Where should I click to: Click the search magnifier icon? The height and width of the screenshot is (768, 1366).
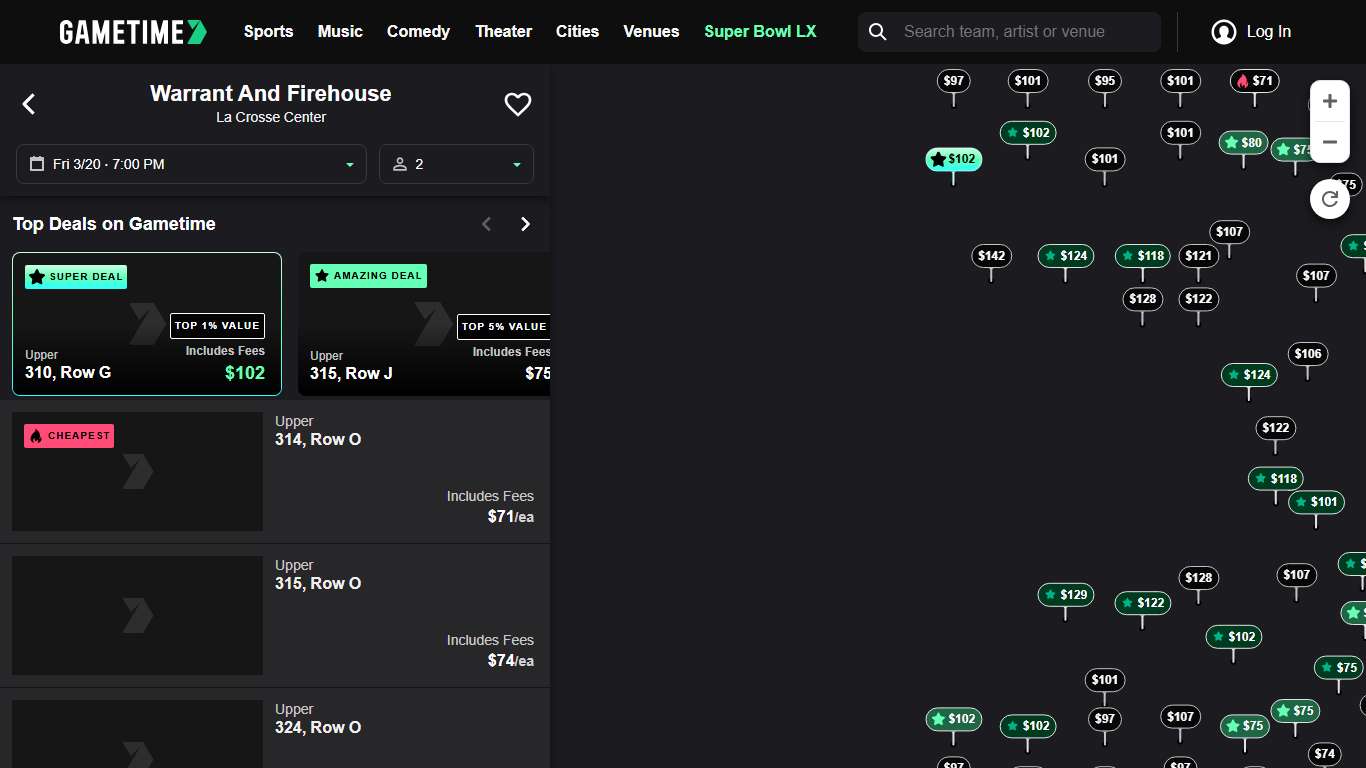point(878,32)
